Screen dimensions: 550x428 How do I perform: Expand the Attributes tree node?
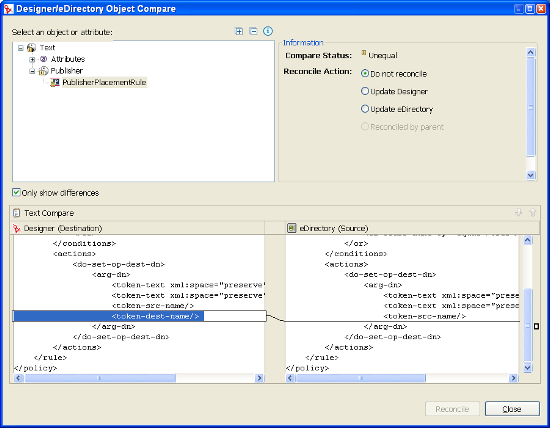[x=32, y=59]
